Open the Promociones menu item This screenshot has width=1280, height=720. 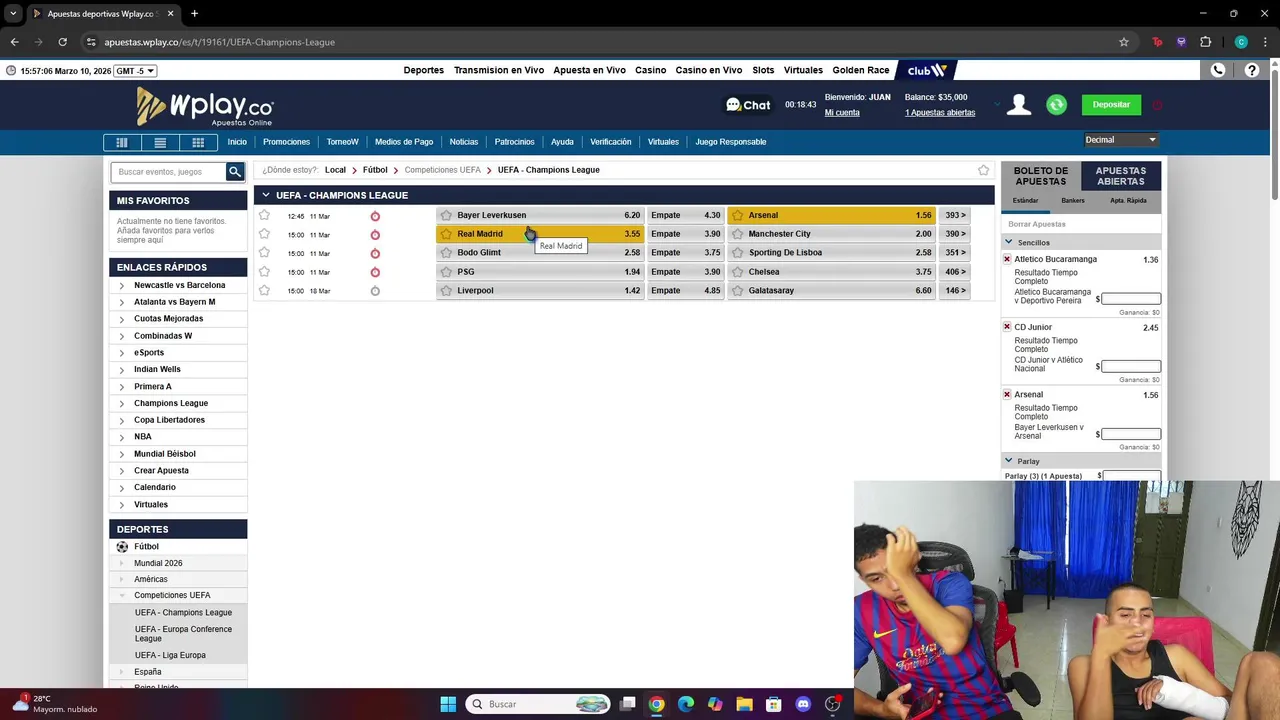click(286, 142)
